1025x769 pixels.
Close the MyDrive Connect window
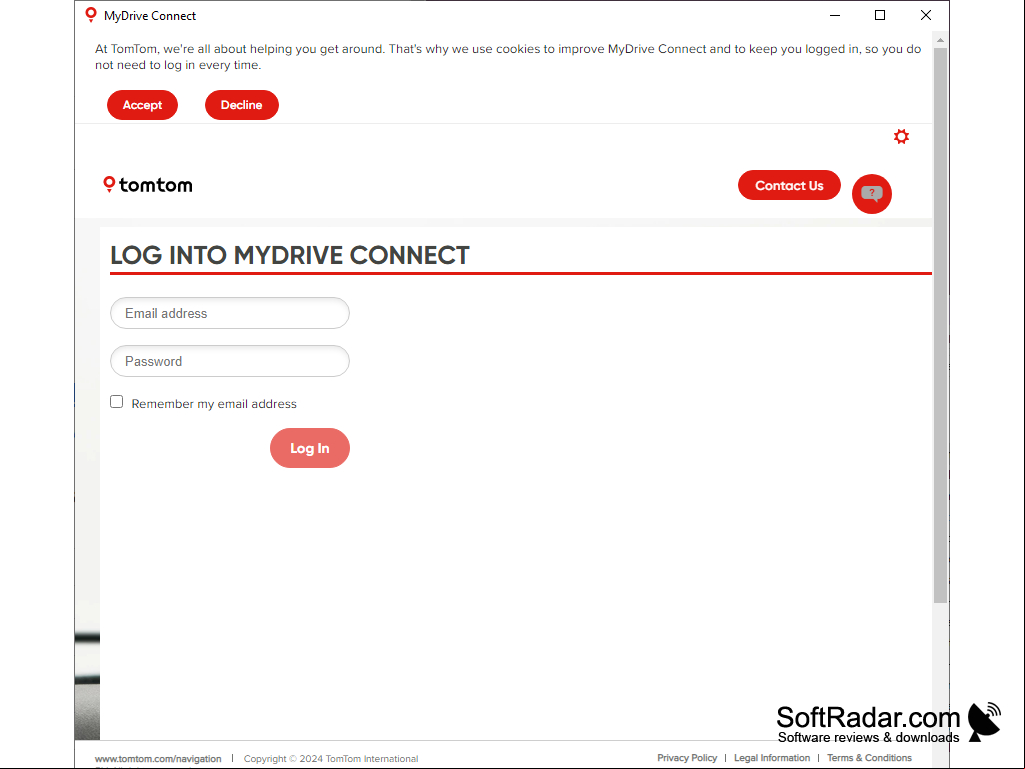point(926,15)
